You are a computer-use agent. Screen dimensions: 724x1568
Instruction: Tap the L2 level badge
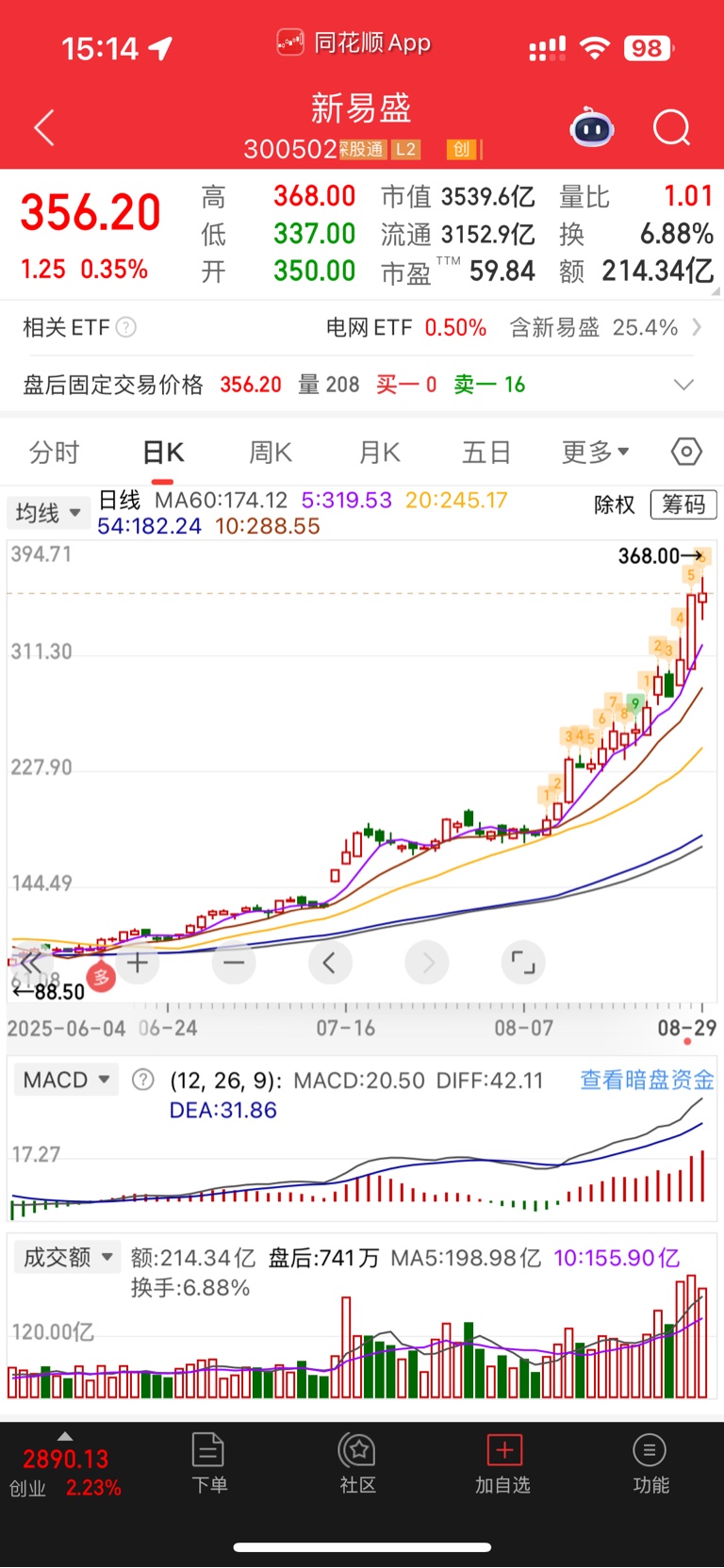click(405, 149)
